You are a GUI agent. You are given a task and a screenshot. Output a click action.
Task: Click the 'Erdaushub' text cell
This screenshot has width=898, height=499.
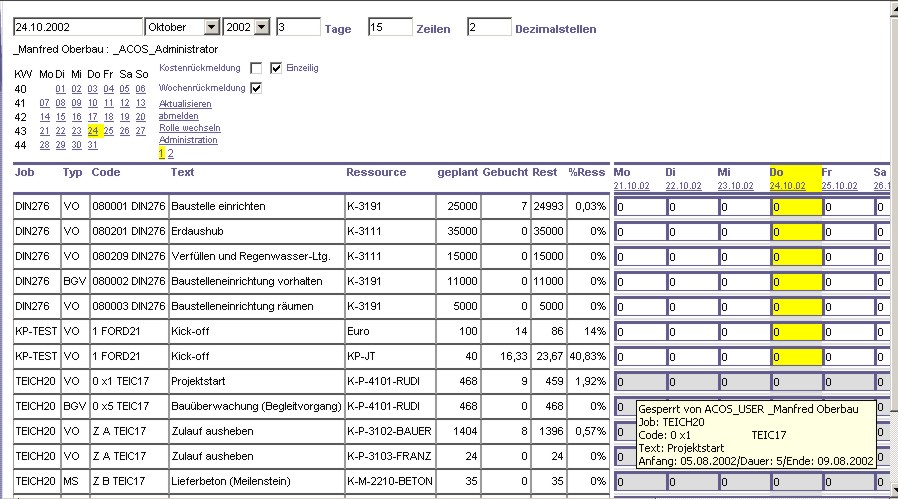[x=257, y=231]
